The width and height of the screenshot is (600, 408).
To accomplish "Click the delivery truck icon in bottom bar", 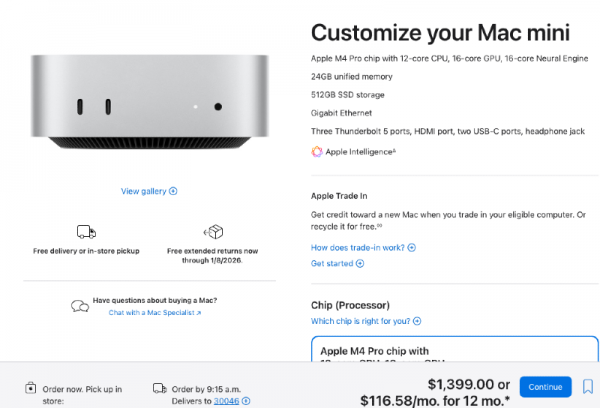I will pos(159,388).
